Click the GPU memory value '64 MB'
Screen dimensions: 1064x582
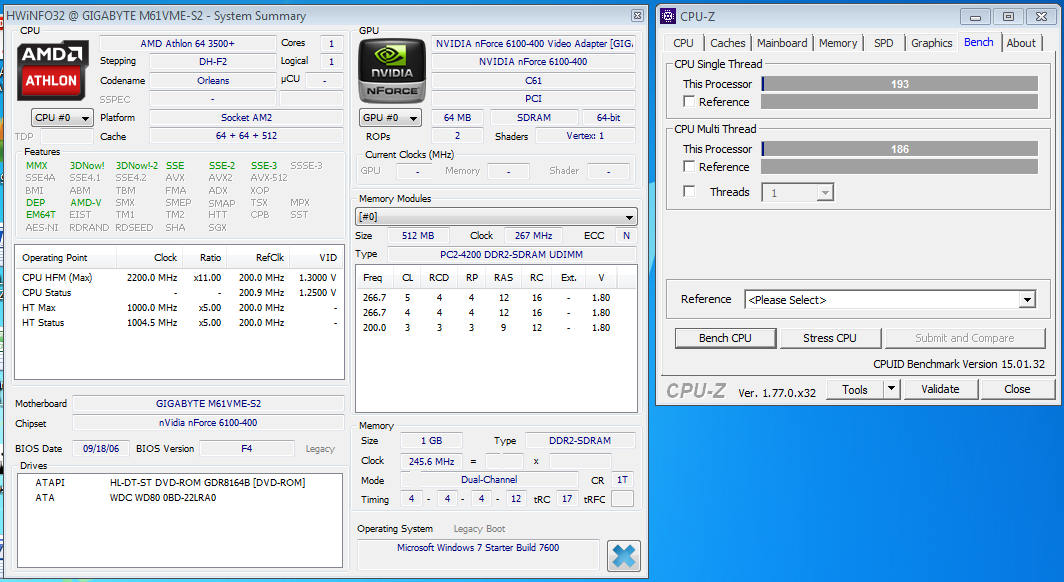coord(457,117)
